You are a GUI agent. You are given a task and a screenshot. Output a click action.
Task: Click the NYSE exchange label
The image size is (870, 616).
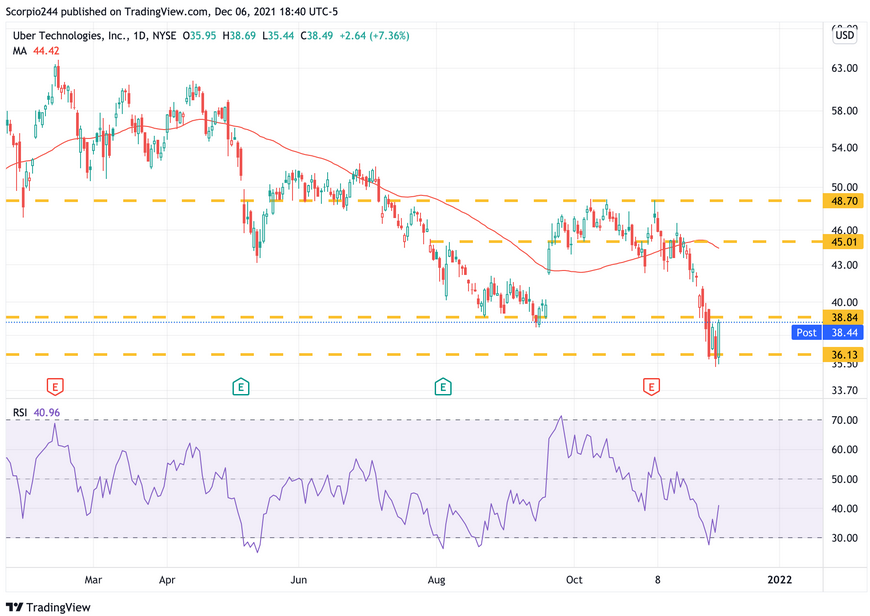pos(164,36)
